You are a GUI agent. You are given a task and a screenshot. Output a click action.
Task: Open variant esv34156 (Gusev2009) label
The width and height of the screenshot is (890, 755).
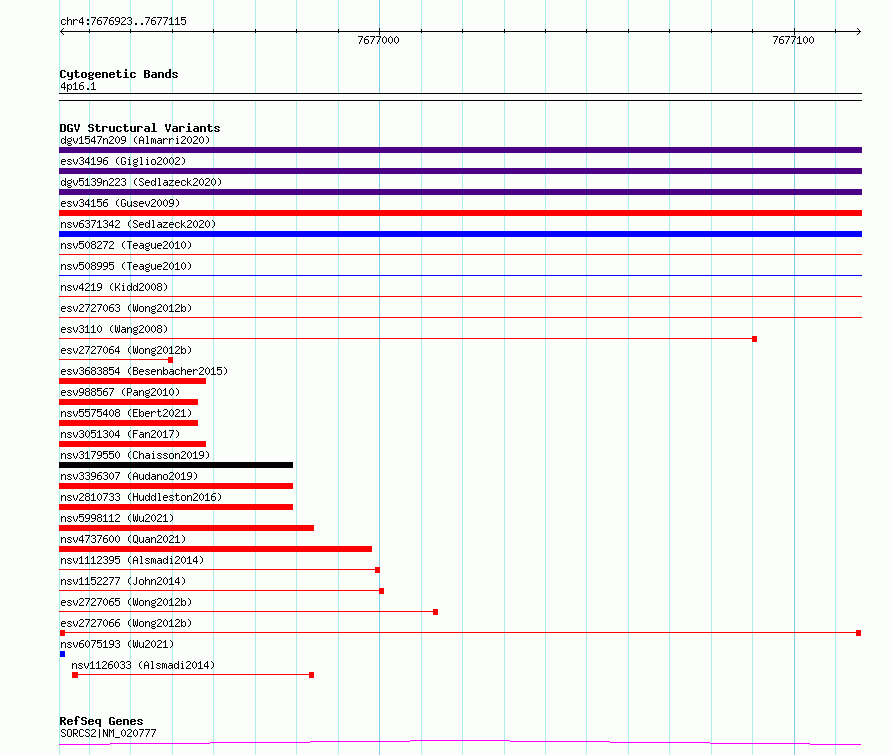(x=120, y=203)
